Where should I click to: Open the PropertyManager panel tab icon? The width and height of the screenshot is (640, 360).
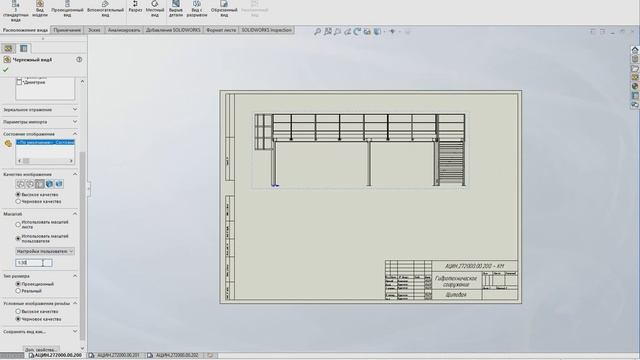point(8,48)
